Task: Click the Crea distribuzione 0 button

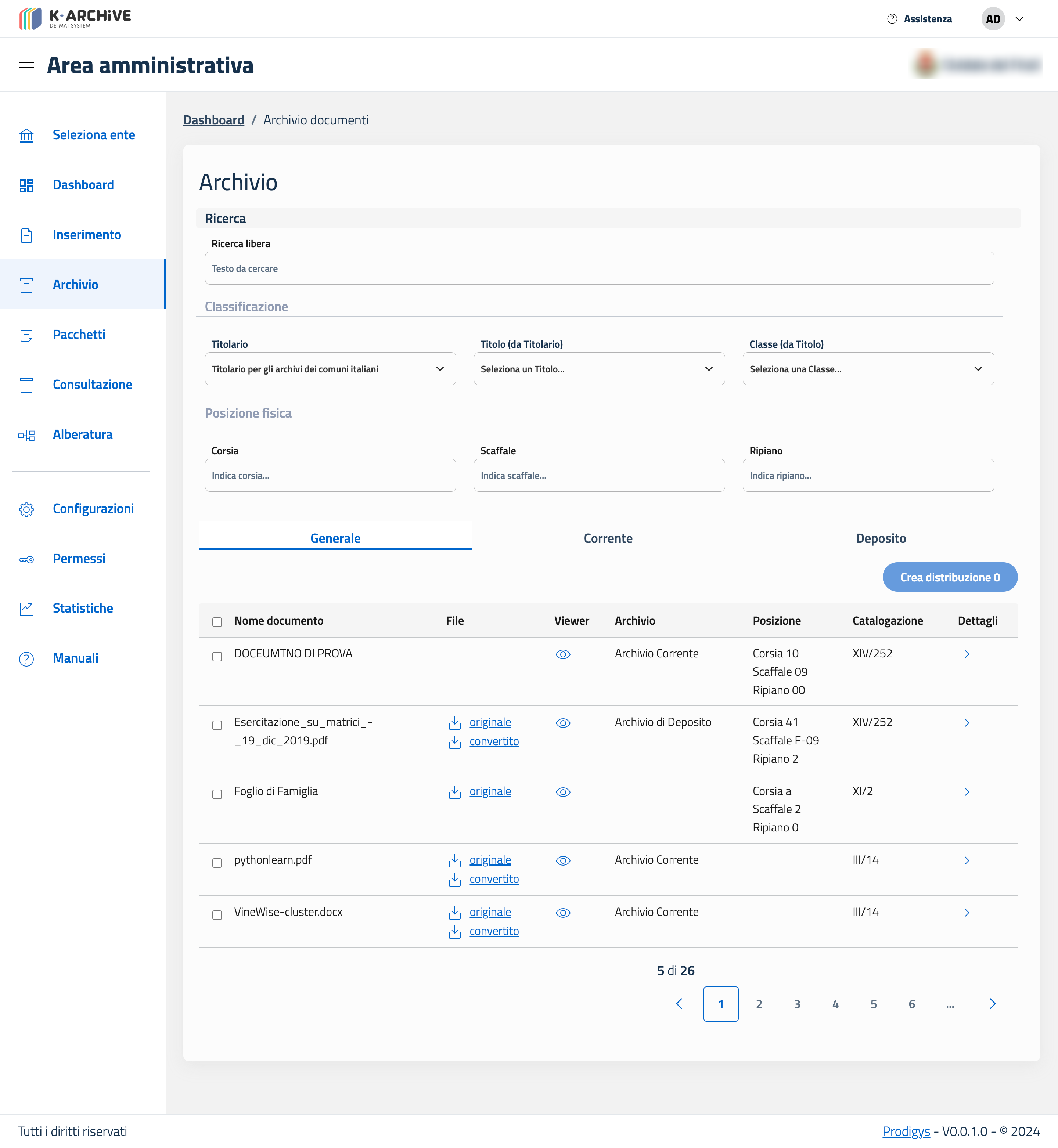Action: (949, 577)
